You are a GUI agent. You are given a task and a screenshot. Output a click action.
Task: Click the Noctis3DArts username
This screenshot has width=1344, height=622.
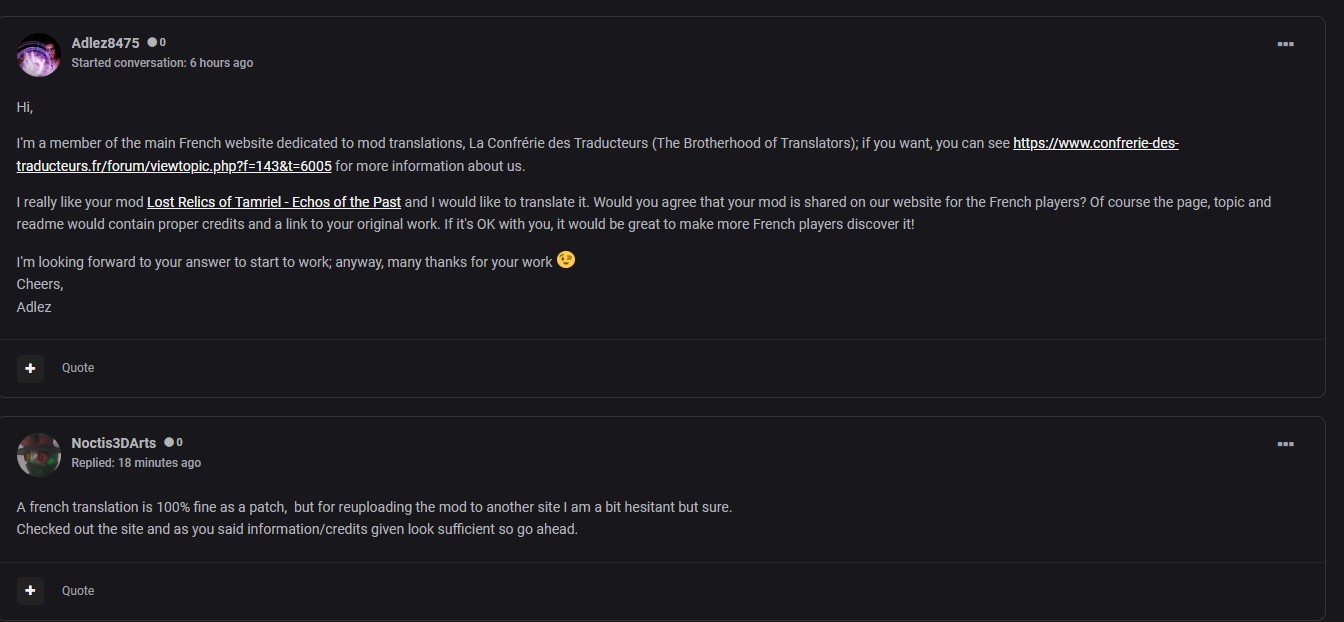tap(113, 443)
